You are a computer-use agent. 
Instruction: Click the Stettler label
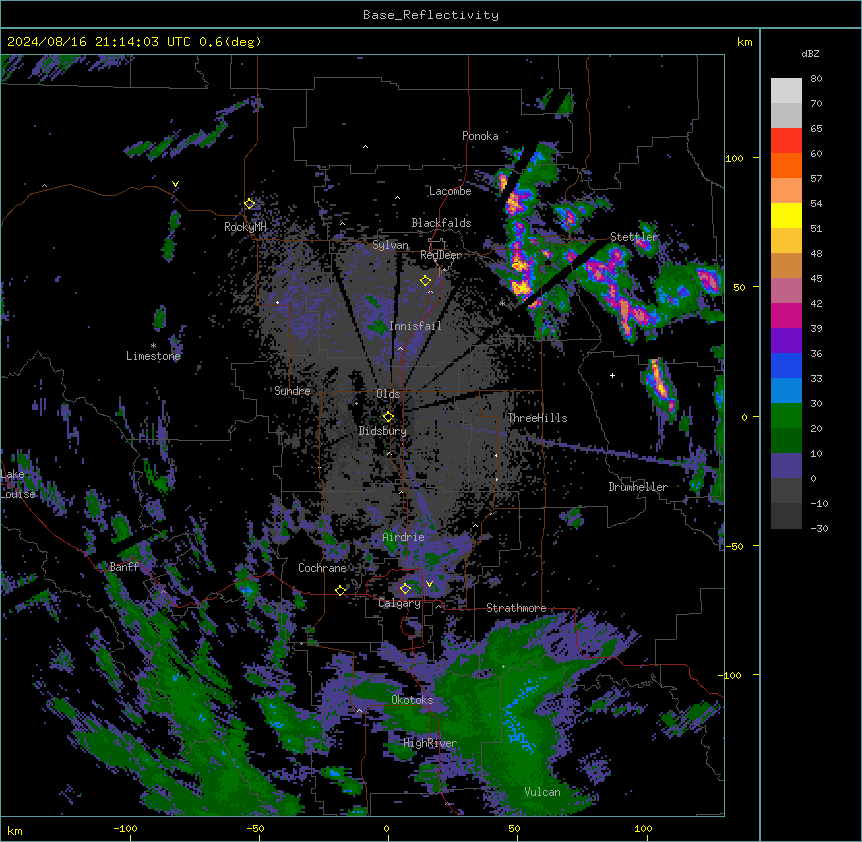click(634, 237)
